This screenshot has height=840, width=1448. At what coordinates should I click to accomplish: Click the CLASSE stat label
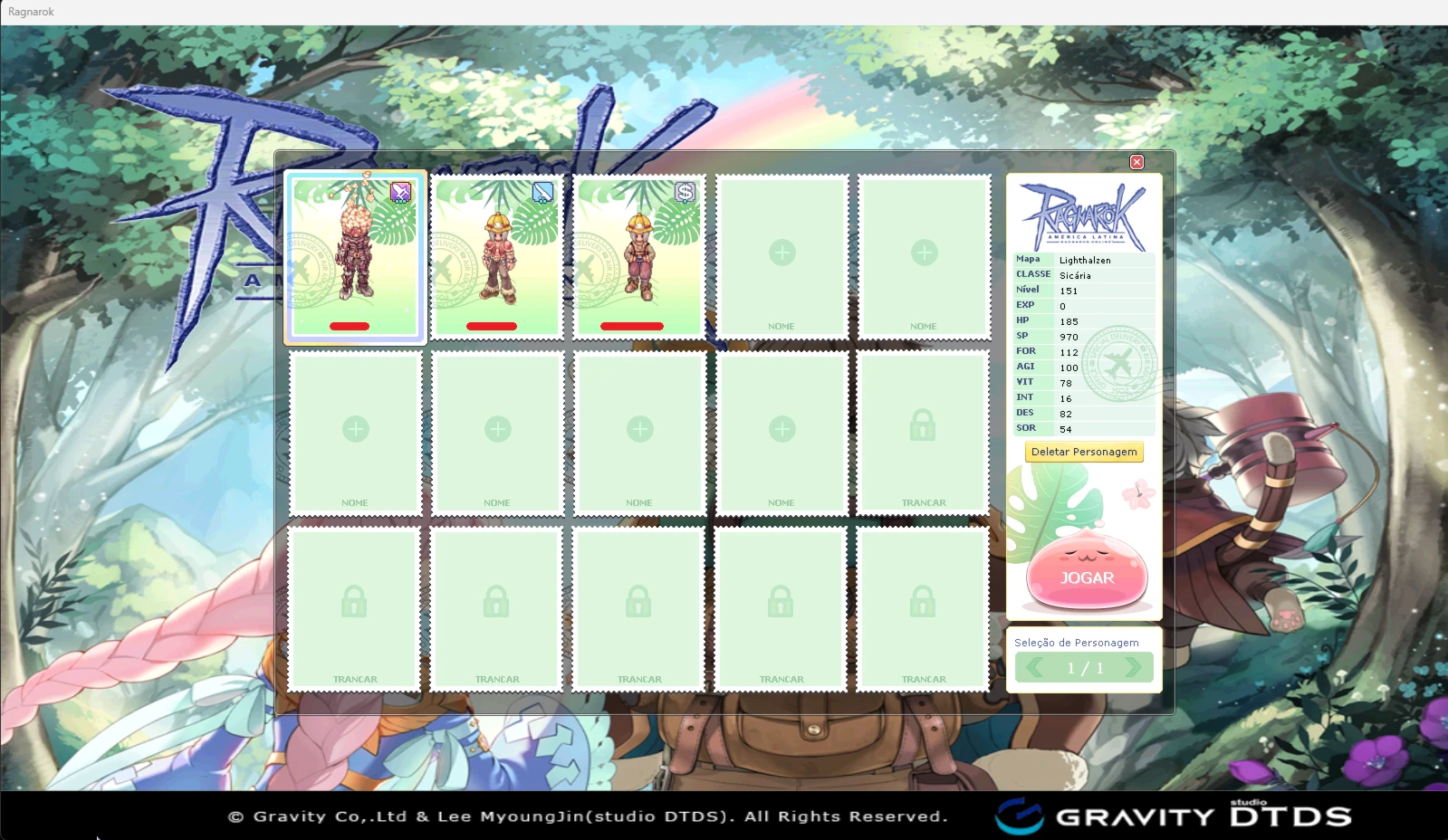click(x=1033, y=274)
